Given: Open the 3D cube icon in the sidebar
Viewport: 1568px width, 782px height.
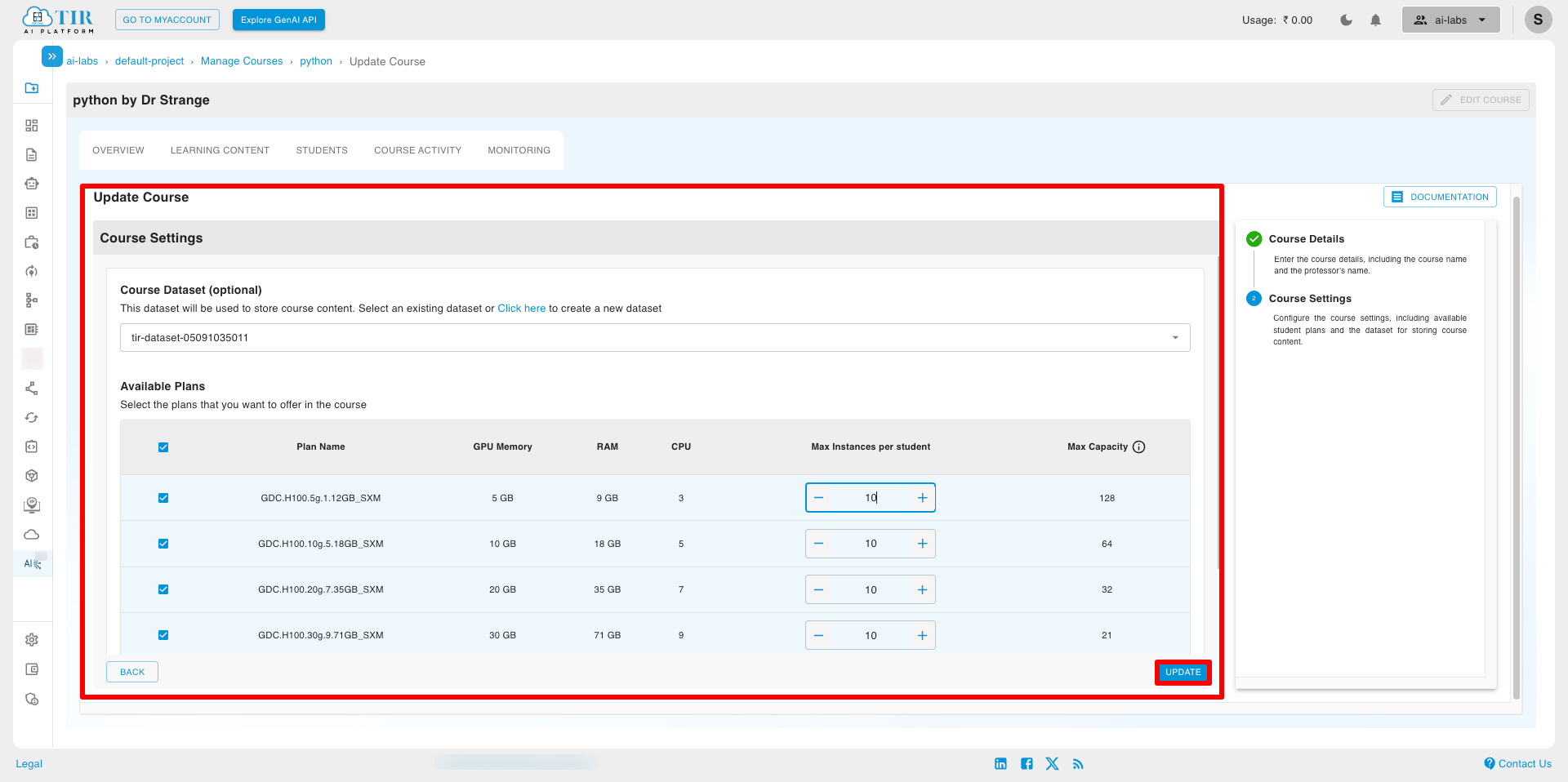Looking at the screenshot, I should (32, 476).
